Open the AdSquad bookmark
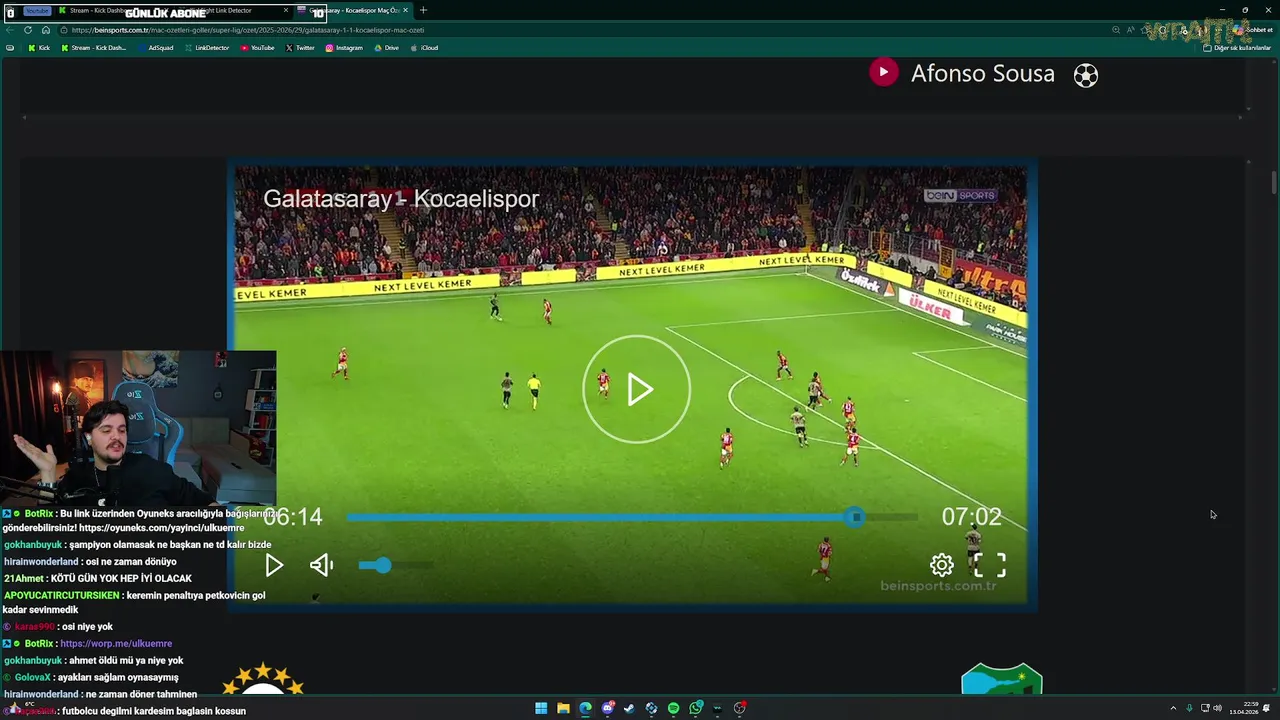This screenshot has width=1280, height=720. (156, 48)
